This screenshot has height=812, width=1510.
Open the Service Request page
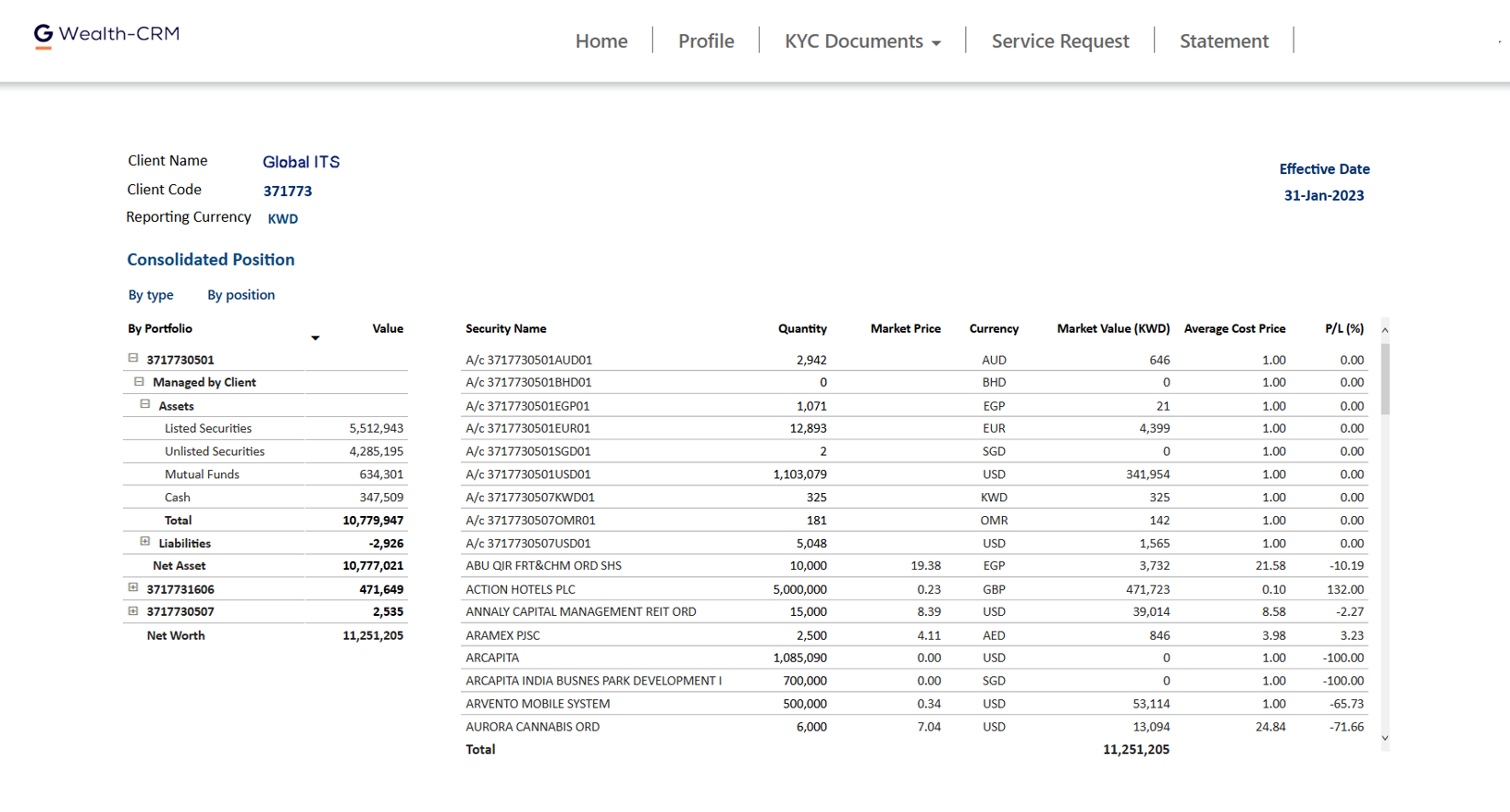1060,41
